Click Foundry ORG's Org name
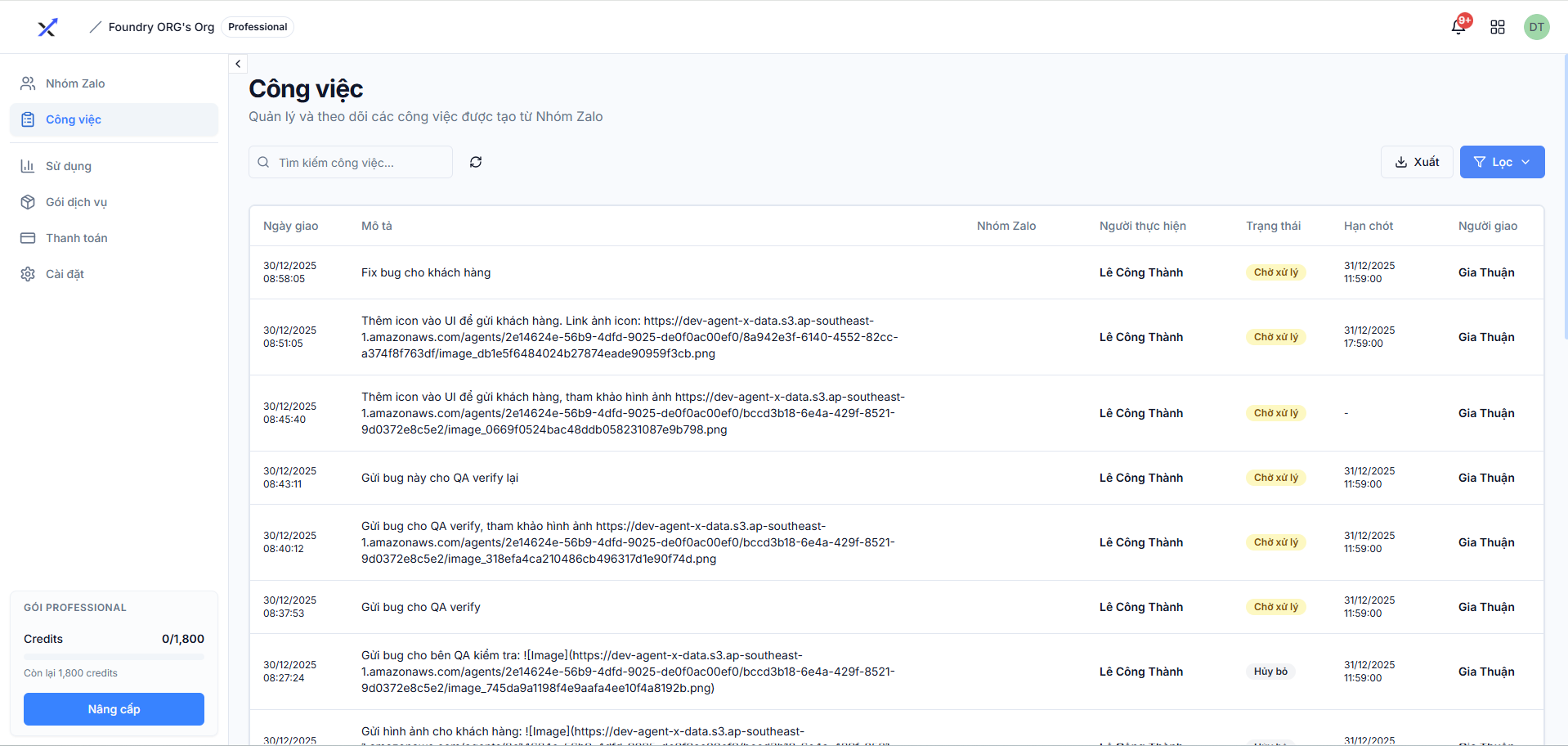This screenshot has height=746, width=1568. pos(161,27)
